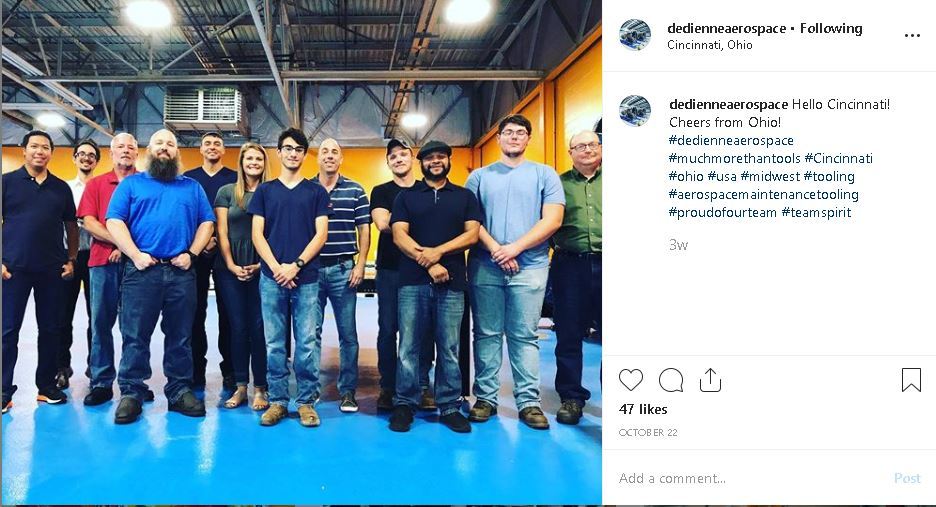Open the #proudofourteam hashtag
The image size is (936, 507).
tap(722, 212)
